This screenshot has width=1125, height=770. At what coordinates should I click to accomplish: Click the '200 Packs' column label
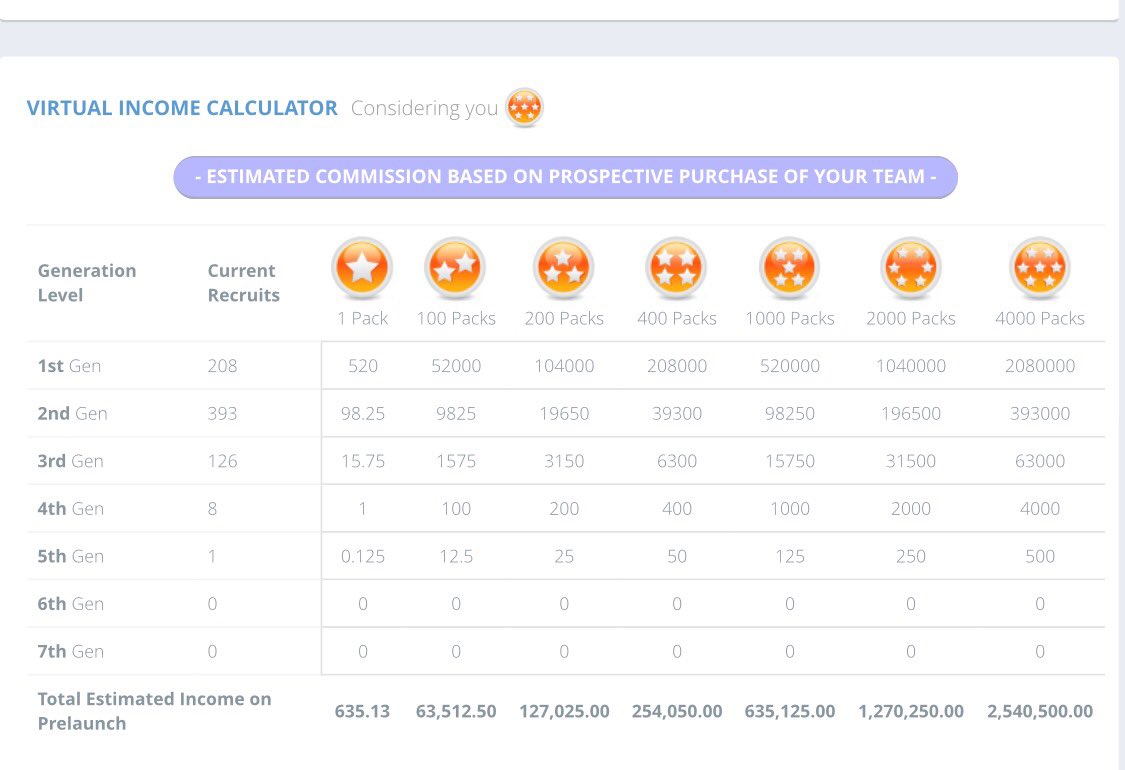pos(564,318)
